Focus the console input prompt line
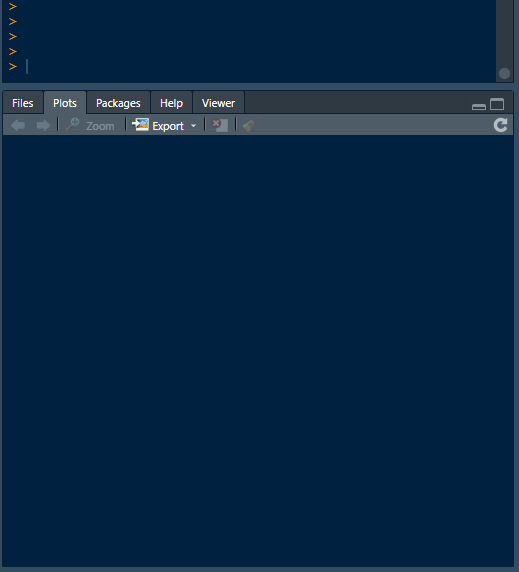This screenshot has width=519, height=572. point(248,67)
